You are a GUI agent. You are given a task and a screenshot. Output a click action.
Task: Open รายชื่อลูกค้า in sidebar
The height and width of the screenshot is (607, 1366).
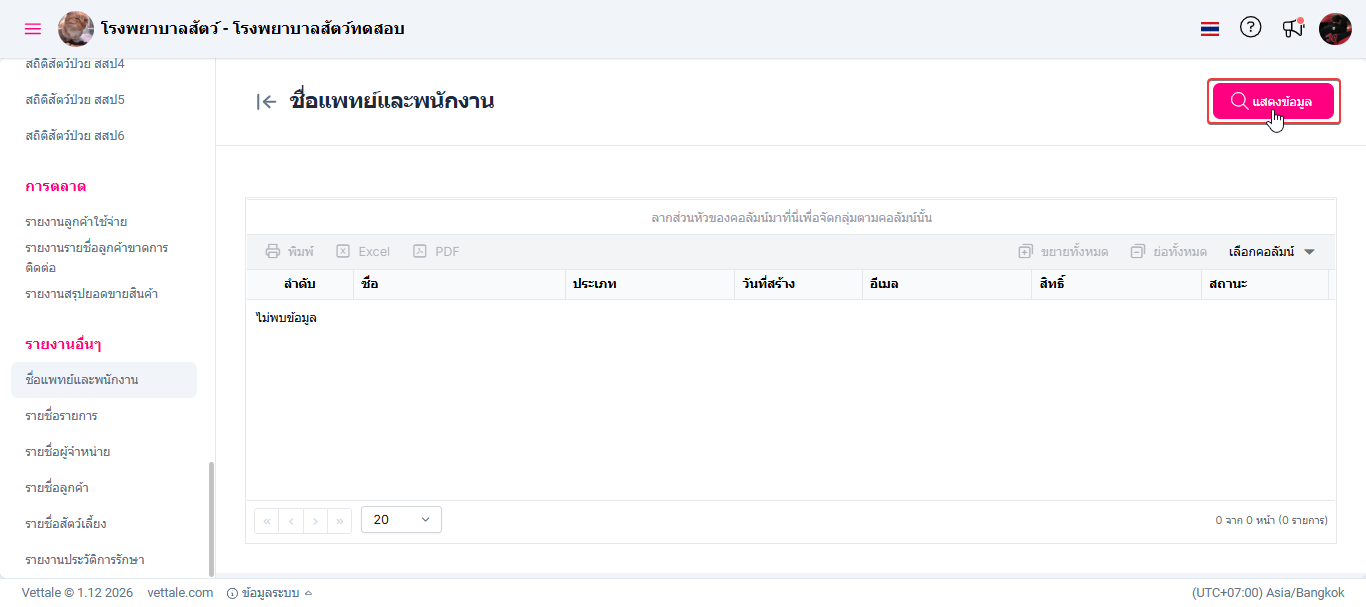(x=57, y=488)
